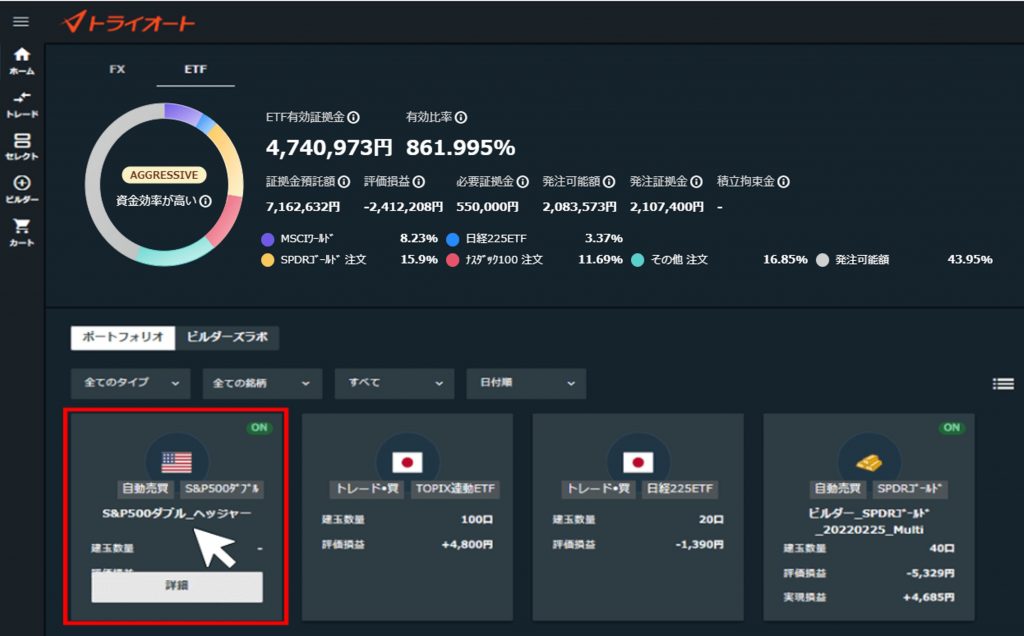The width and height of the screenshot is (1024, 636).
Task: Click the -2,412,208円 loss value
Action: click(x=403, y=207)
